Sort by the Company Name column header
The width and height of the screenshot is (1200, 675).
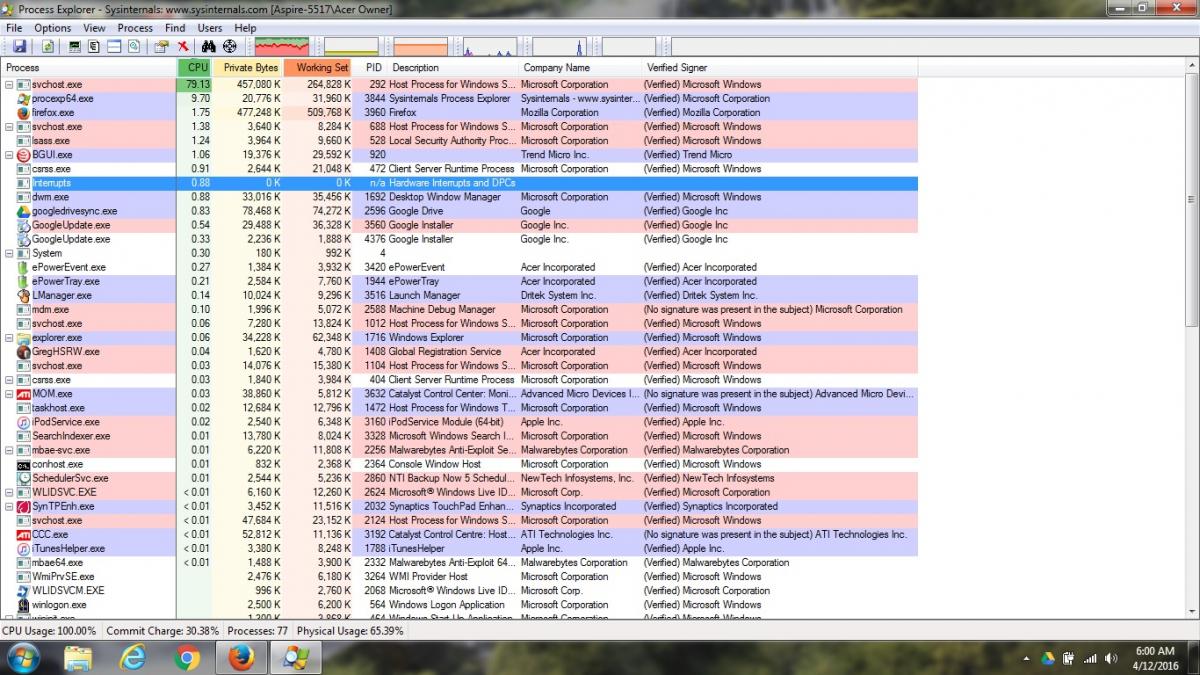[x=579, y=67]
